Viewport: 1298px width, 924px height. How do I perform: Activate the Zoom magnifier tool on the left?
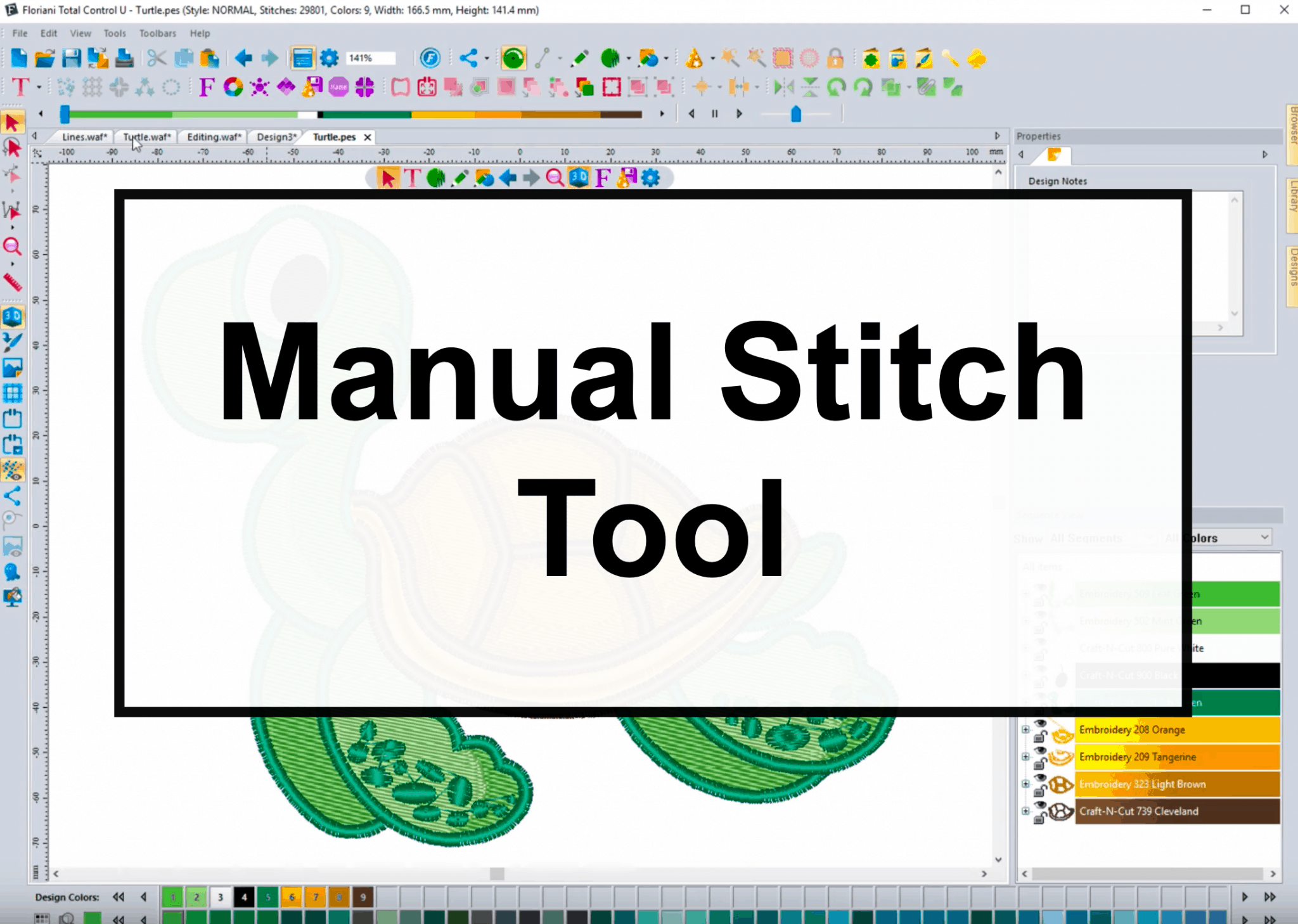coord(13,247)
